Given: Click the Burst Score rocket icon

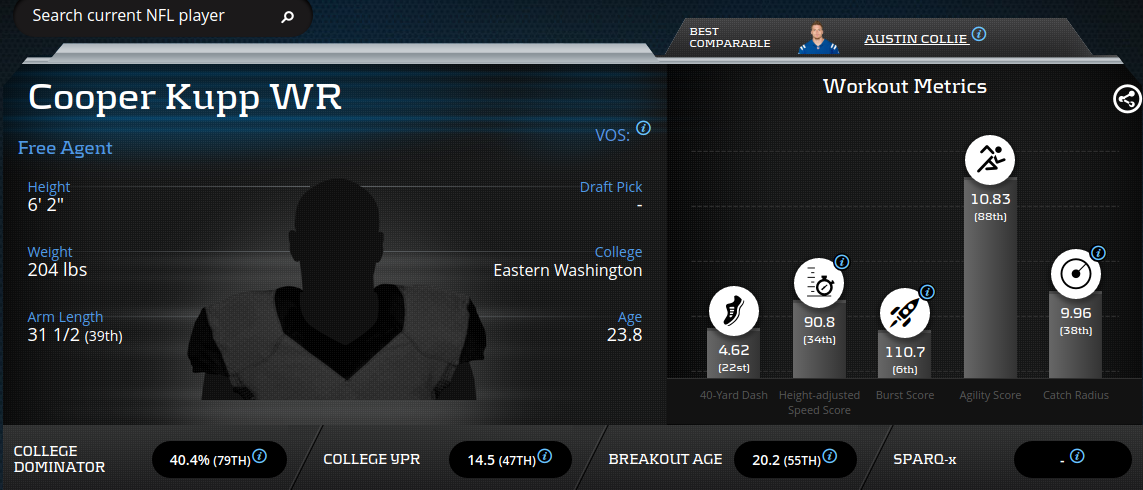Looking at the screenshot, I should click(905, 313).
